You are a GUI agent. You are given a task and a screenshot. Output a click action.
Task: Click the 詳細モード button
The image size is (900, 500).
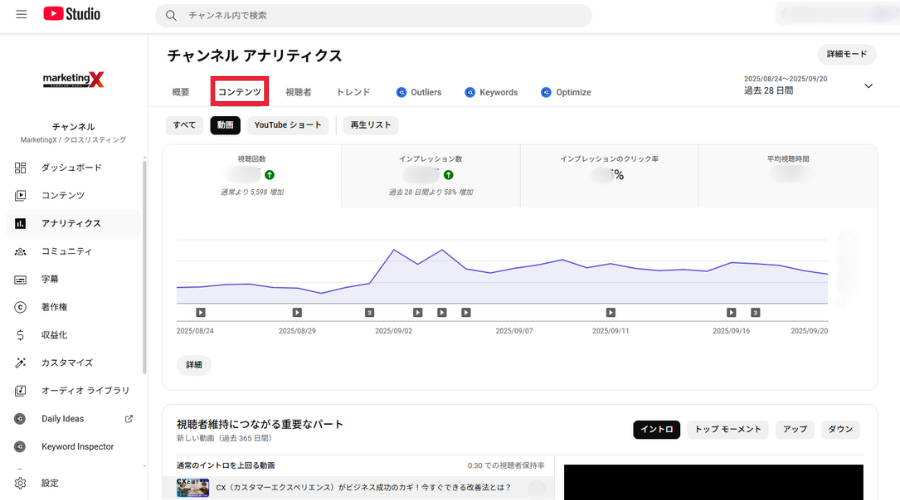click(846, 55)
